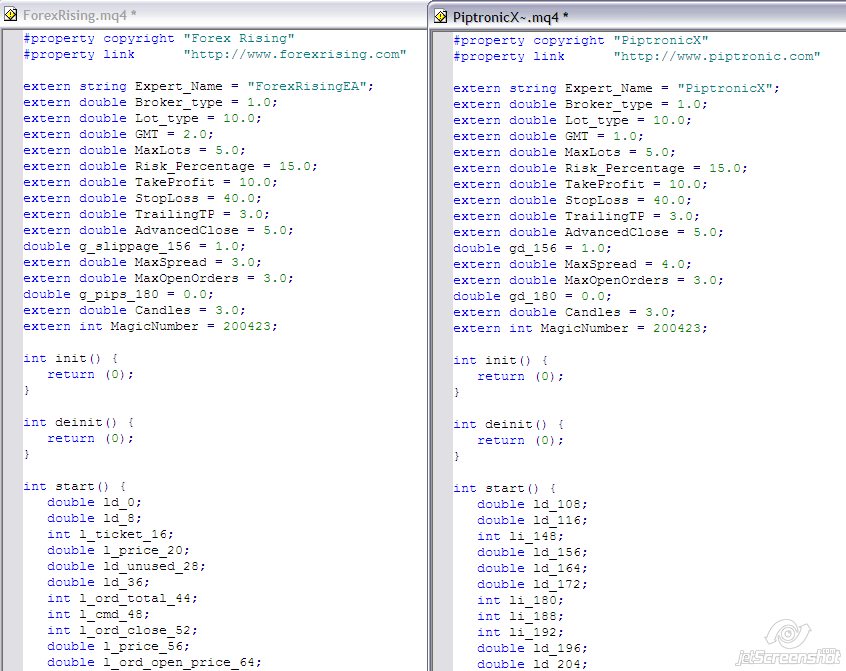846x671 pixels.
Task: Click copyright "PiptronicX" property line
Action: pos(581,41)
